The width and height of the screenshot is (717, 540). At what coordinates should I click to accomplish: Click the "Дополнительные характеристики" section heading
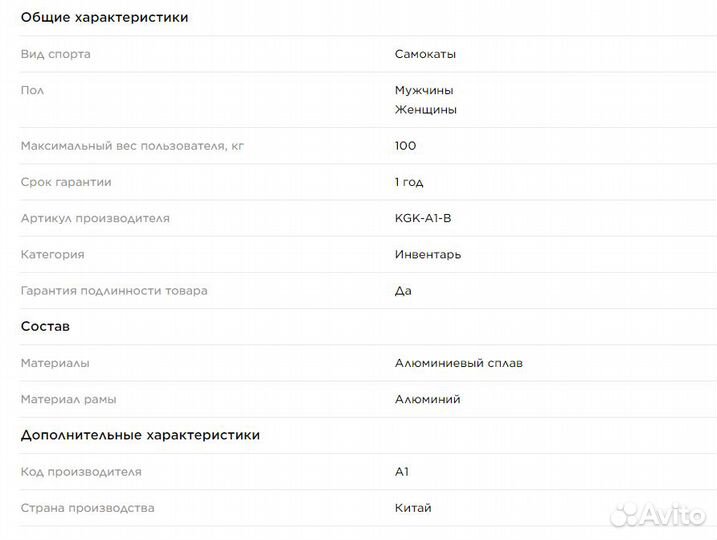[x=140, y=435]
